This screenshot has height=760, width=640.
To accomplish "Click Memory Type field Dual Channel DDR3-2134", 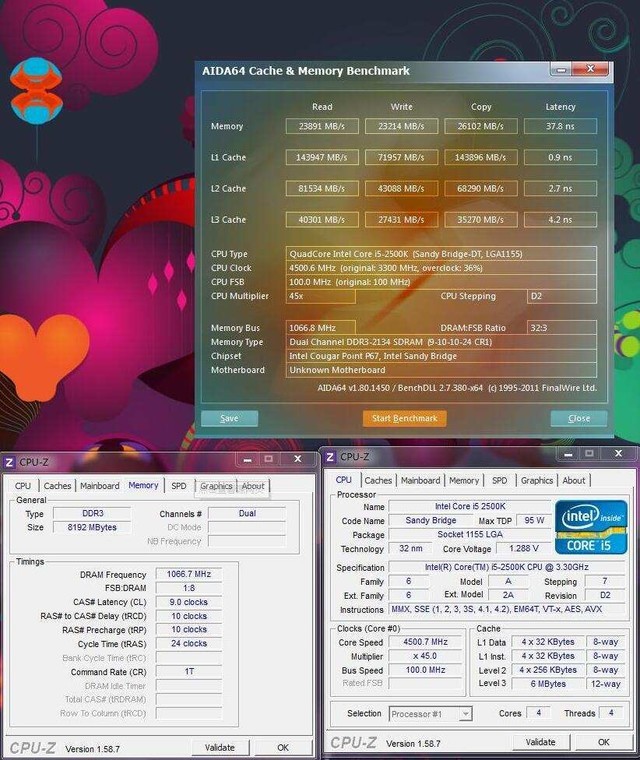I will (441, 342).
